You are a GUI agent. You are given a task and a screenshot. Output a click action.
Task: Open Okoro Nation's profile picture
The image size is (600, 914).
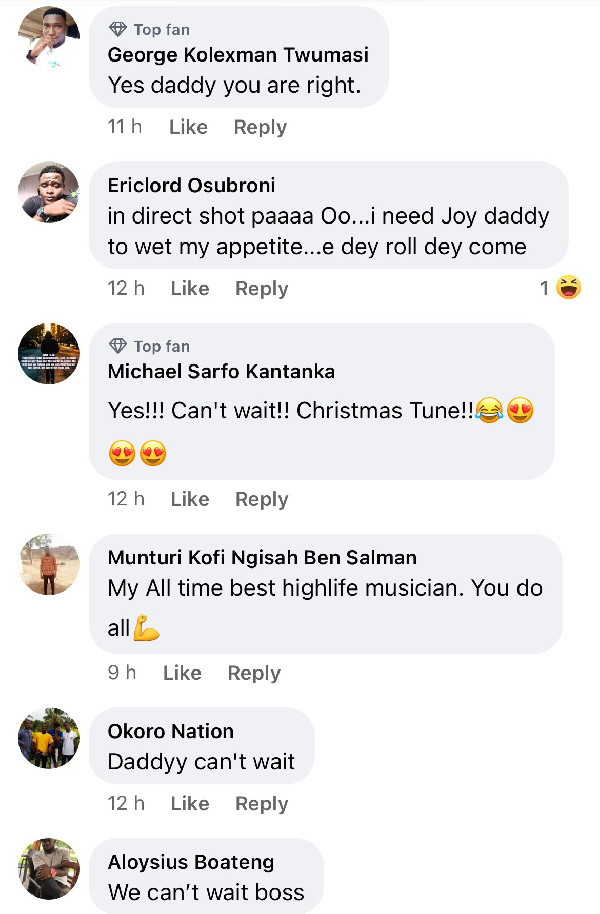(x=48, y=738)
